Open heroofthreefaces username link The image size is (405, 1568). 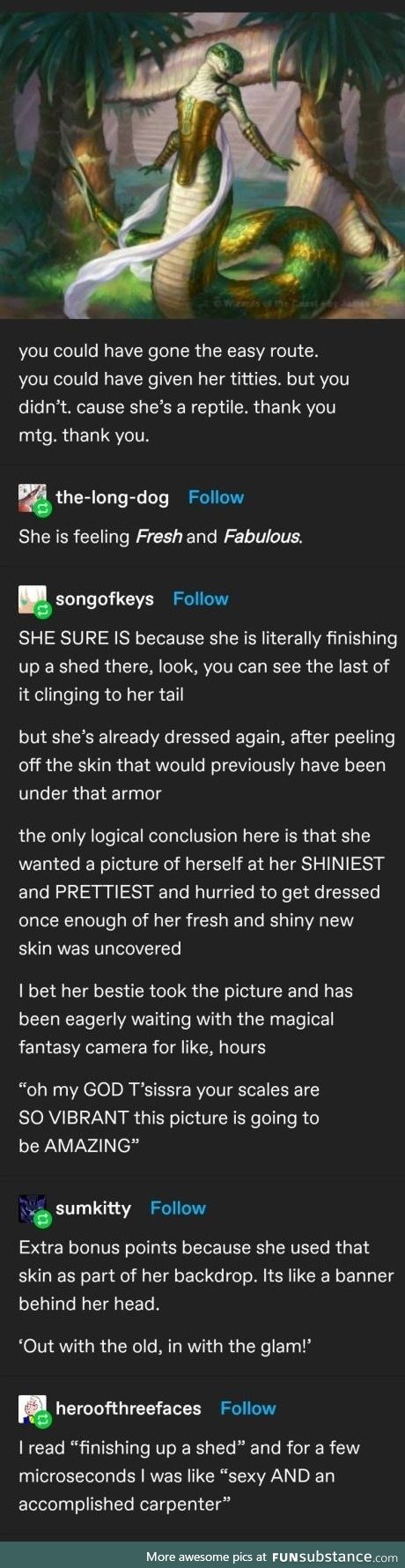tap(129, 1408)
